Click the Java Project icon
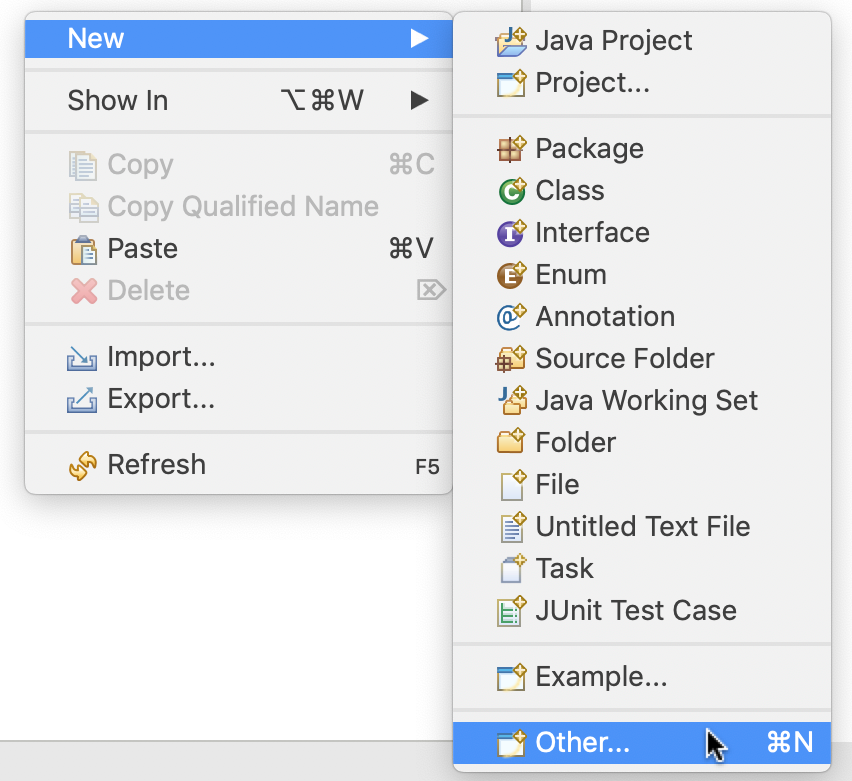 [x=511, y=41]
